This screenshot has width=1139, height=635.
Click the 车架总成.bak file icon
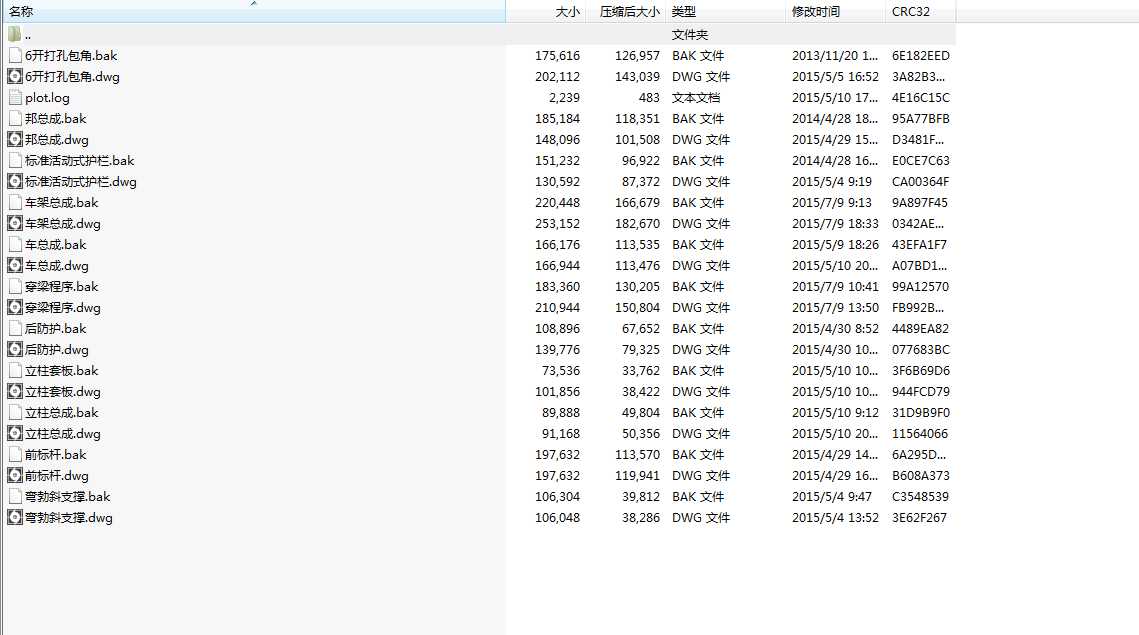[15, 203]
